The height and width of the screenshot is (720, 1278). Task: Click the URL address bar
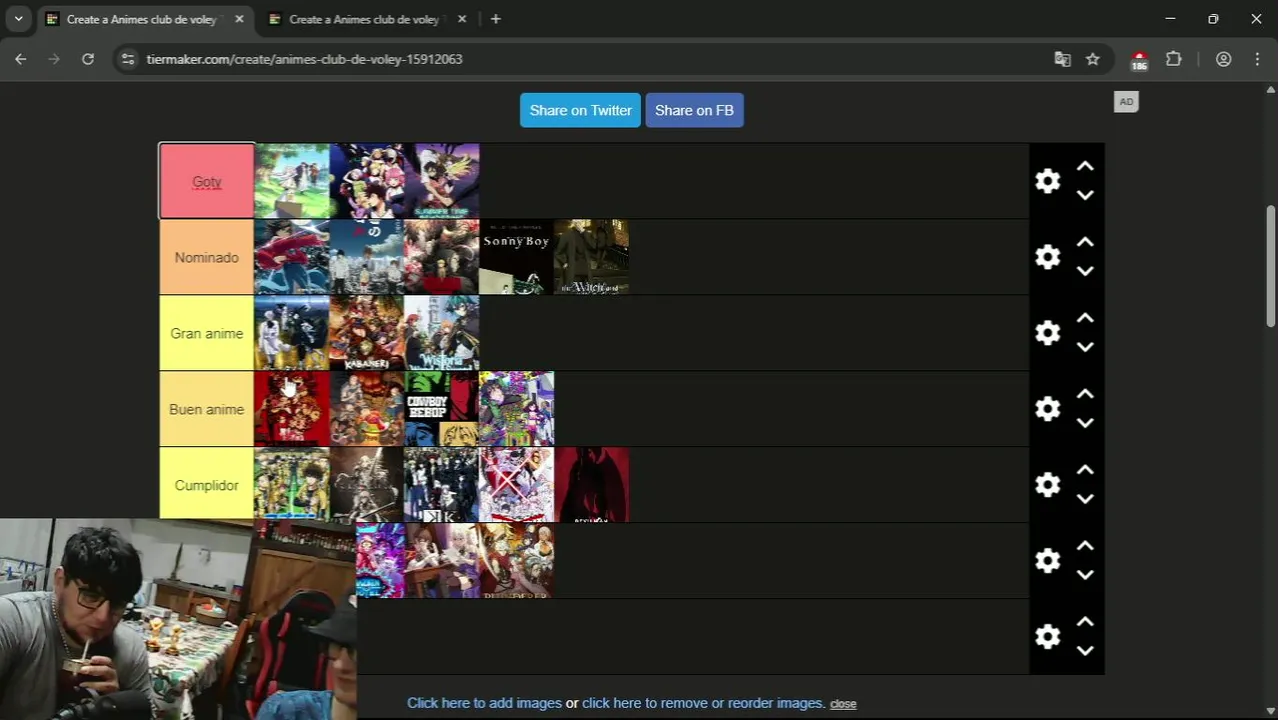pos(590,59)
